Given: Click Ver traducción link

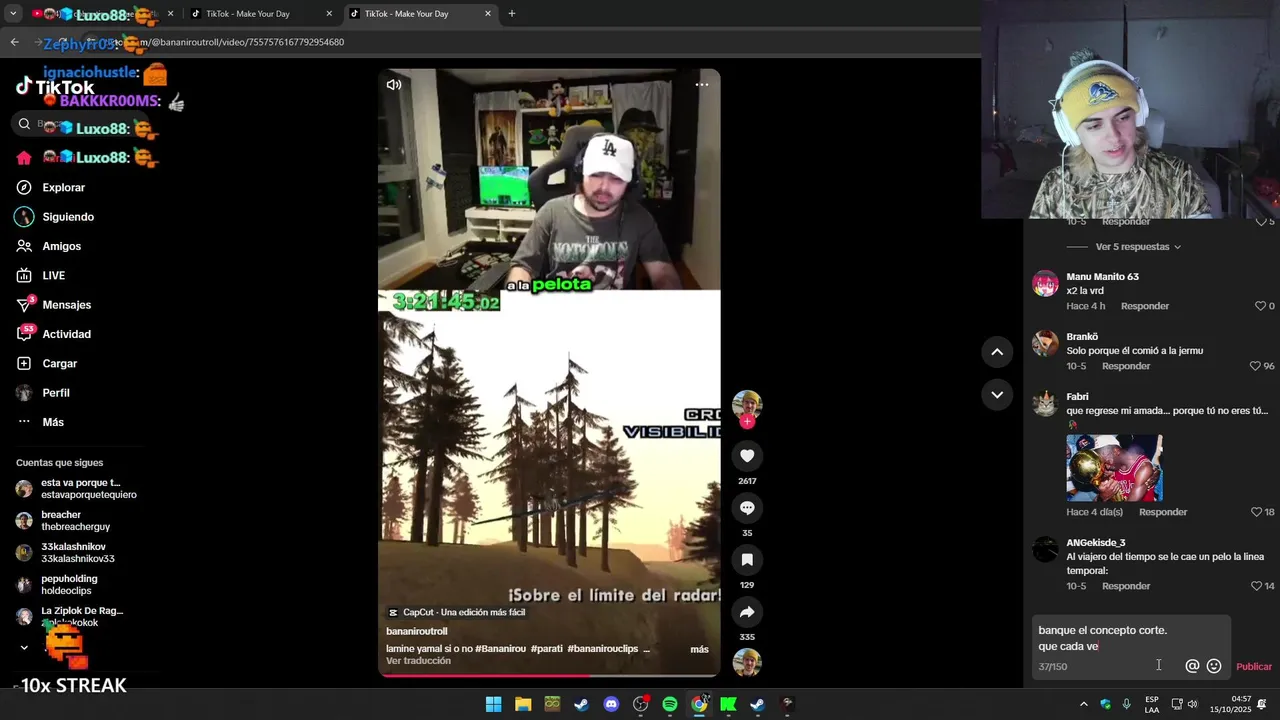Looking at the screenshot, I should 418,661.
